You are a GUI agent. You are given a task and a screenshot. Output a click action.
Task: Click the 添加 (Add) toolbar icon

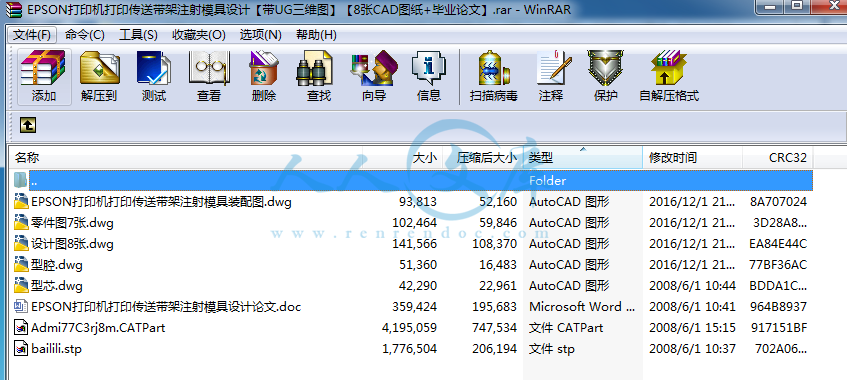point(43,68)
